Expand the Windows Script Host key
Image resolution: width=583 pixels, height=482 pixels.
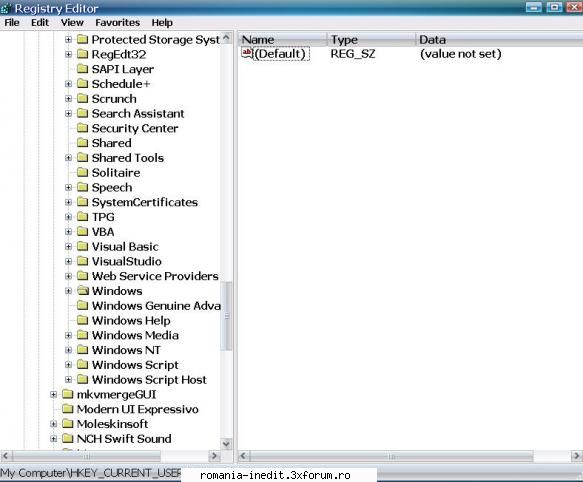tap(68, 379)
